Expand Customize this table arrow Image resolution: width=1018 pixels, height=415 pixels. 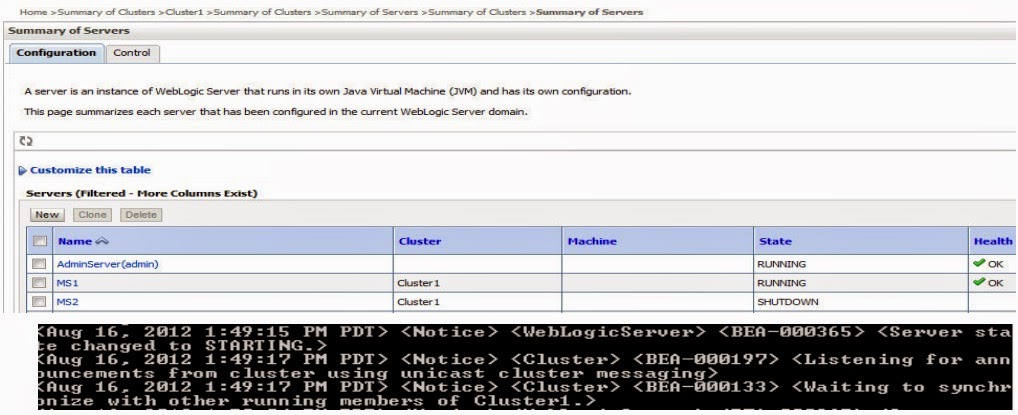click(23, 171)
